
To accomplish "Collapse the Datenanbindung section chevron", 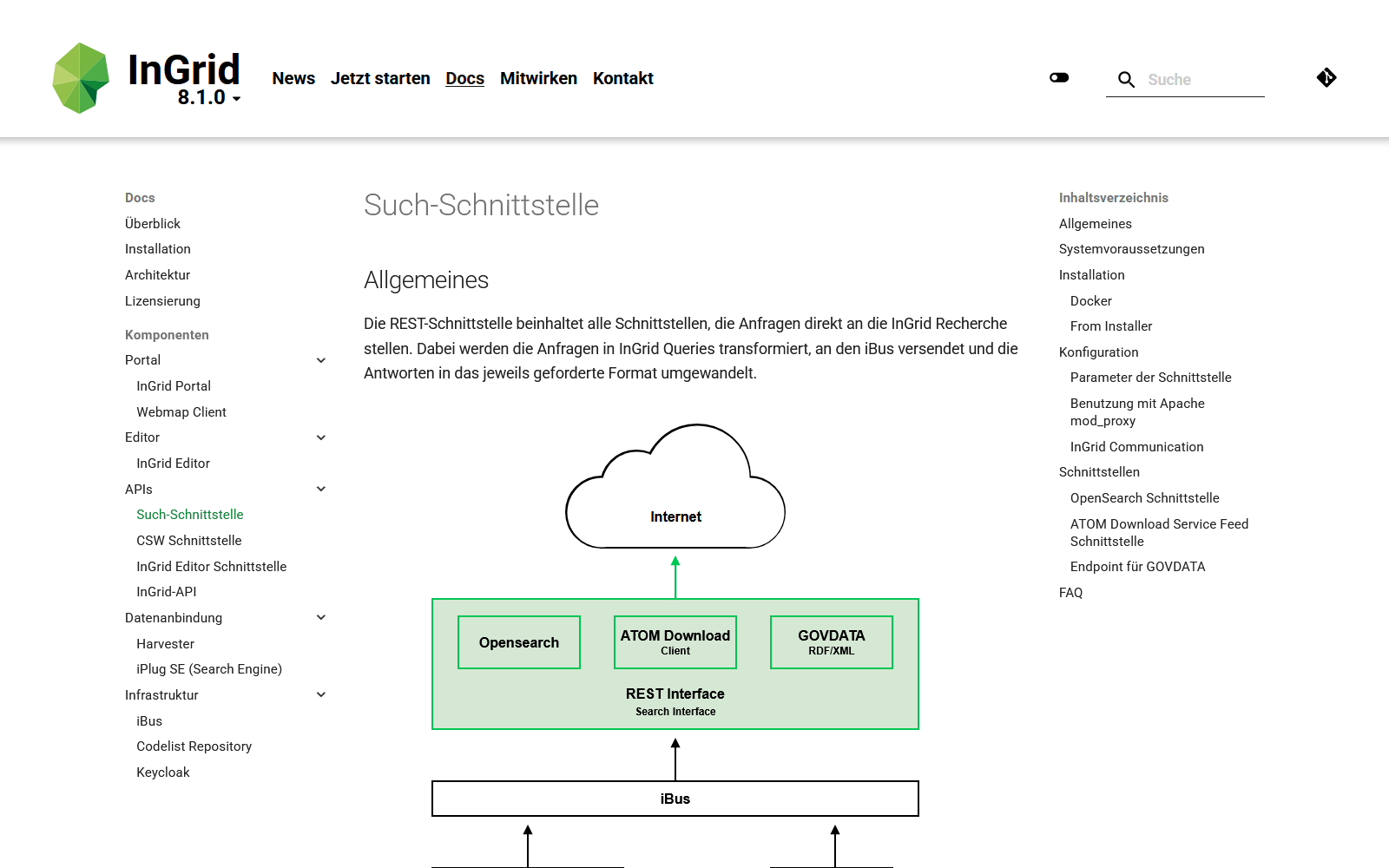I will (321, 618).
